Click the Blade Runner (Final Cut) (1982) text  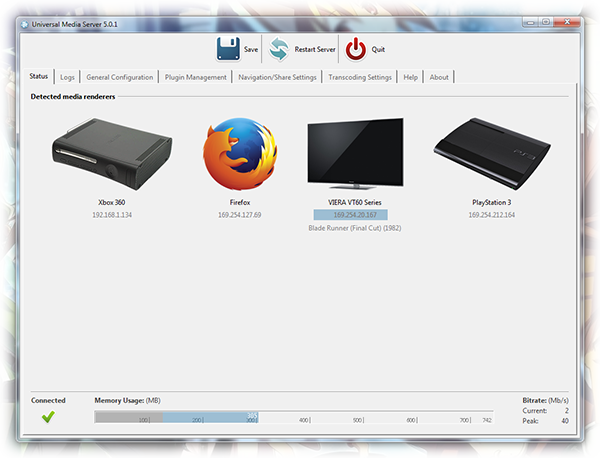355,228
